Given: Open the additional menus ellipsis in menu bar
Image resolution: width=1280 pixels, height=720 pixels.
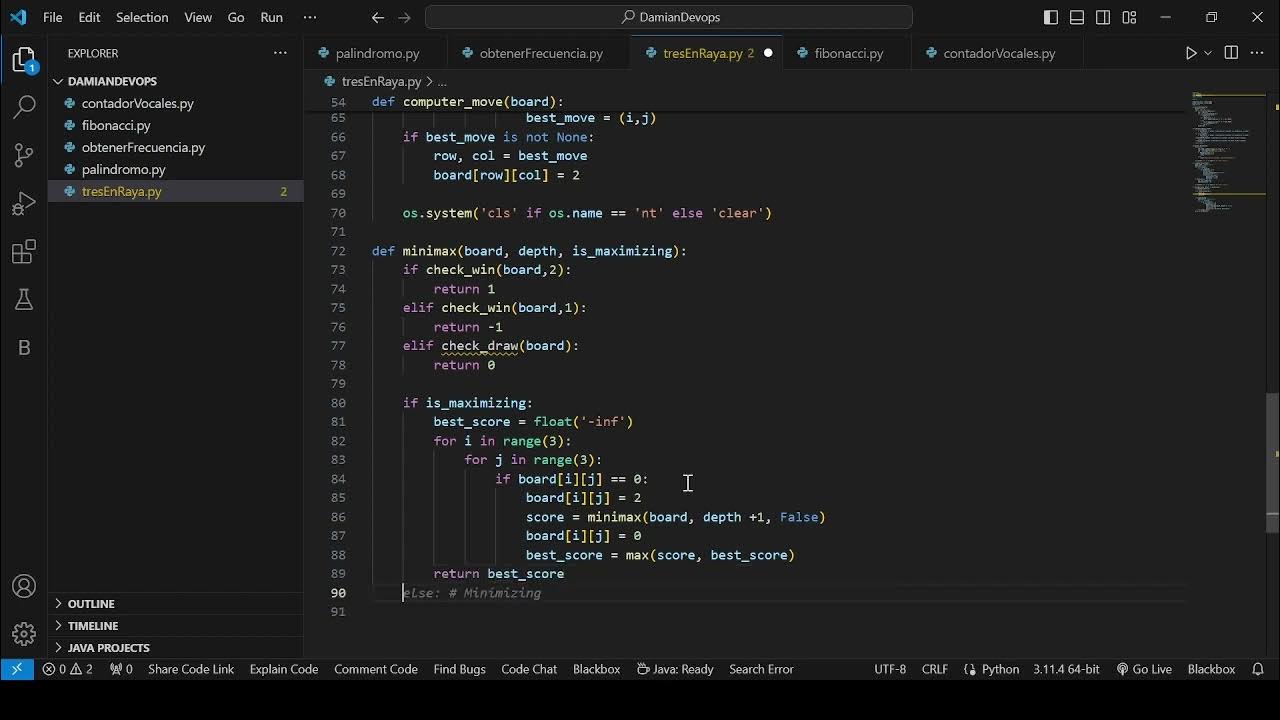Looking at the screenshot, I should click(310, 17).
